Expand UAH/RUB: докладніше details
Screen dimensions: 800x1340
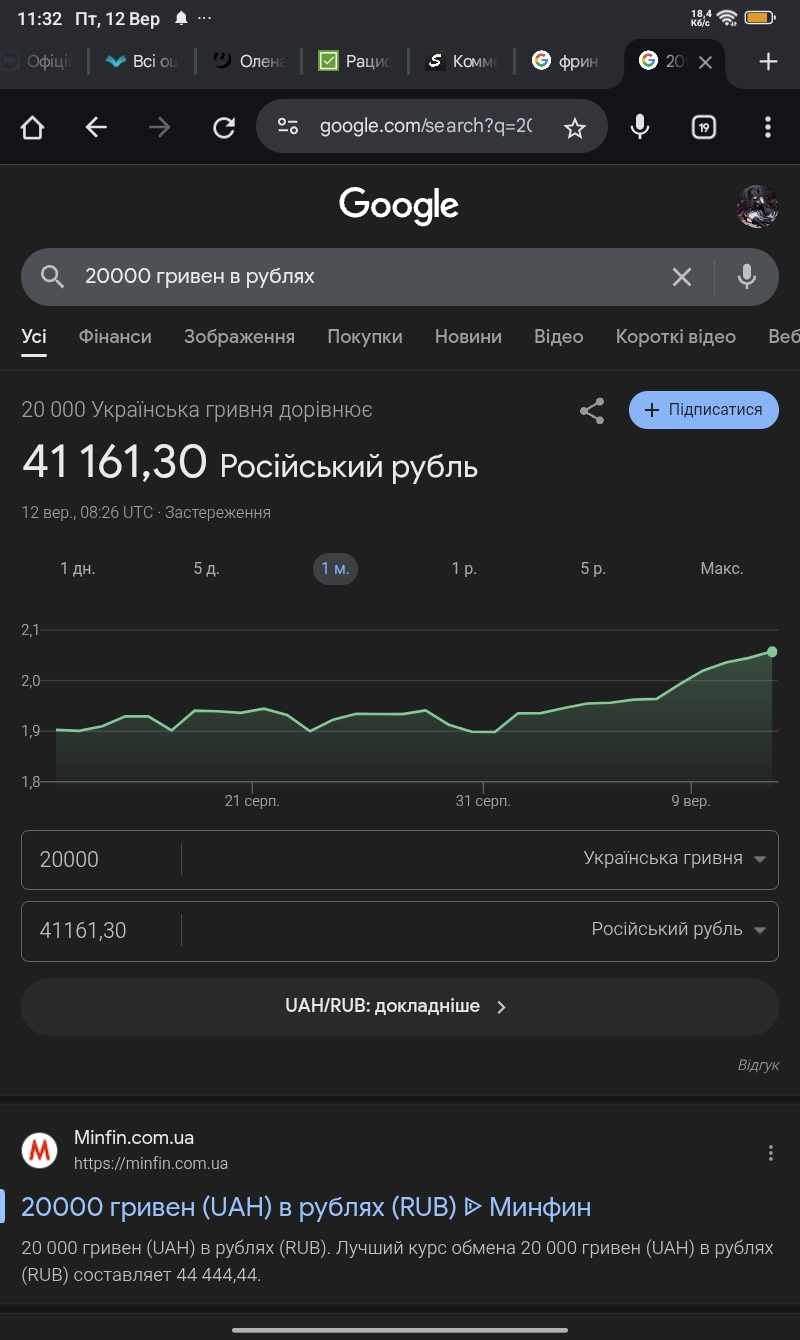pos(399,1006)
